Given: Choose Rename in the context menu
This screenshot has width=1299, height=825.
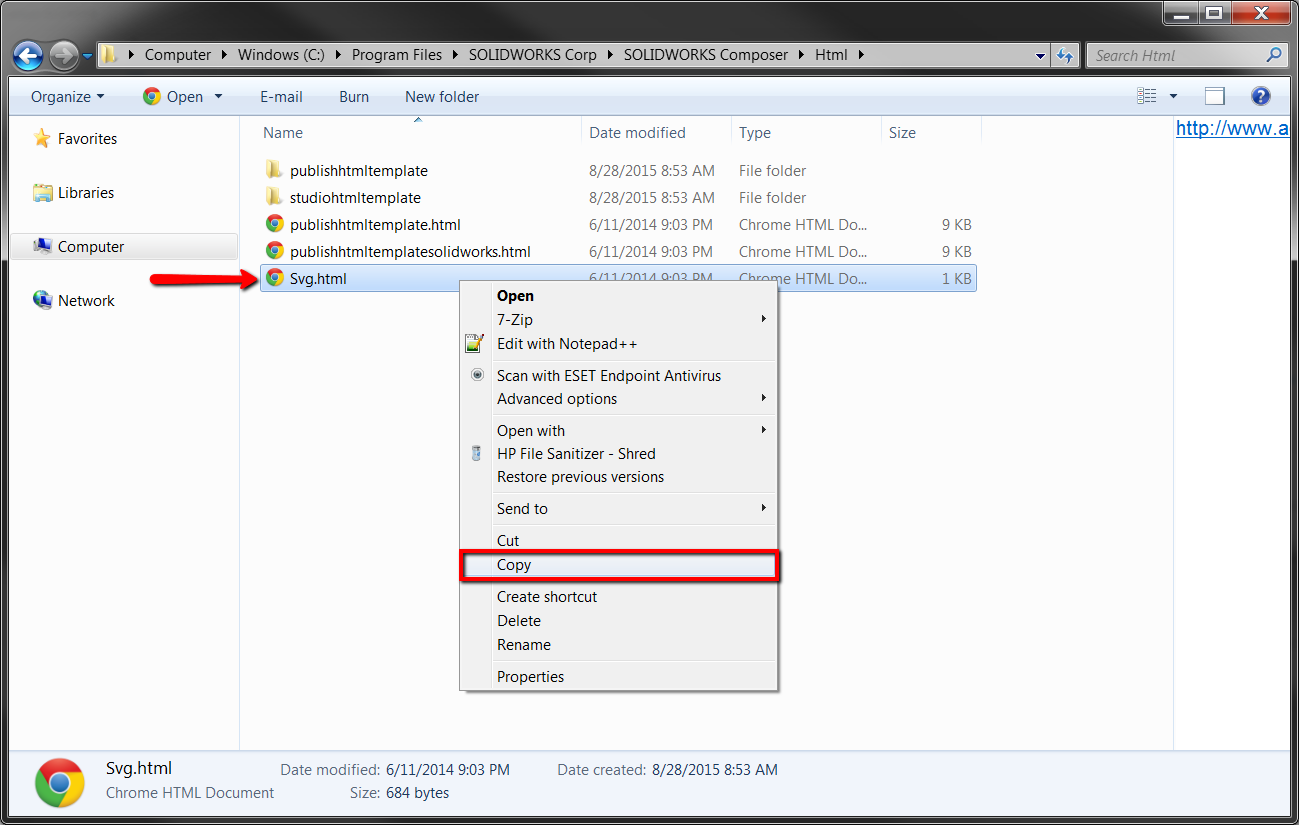Looking at the screenshot, I should pyautogui.click(x=618, y=645).
